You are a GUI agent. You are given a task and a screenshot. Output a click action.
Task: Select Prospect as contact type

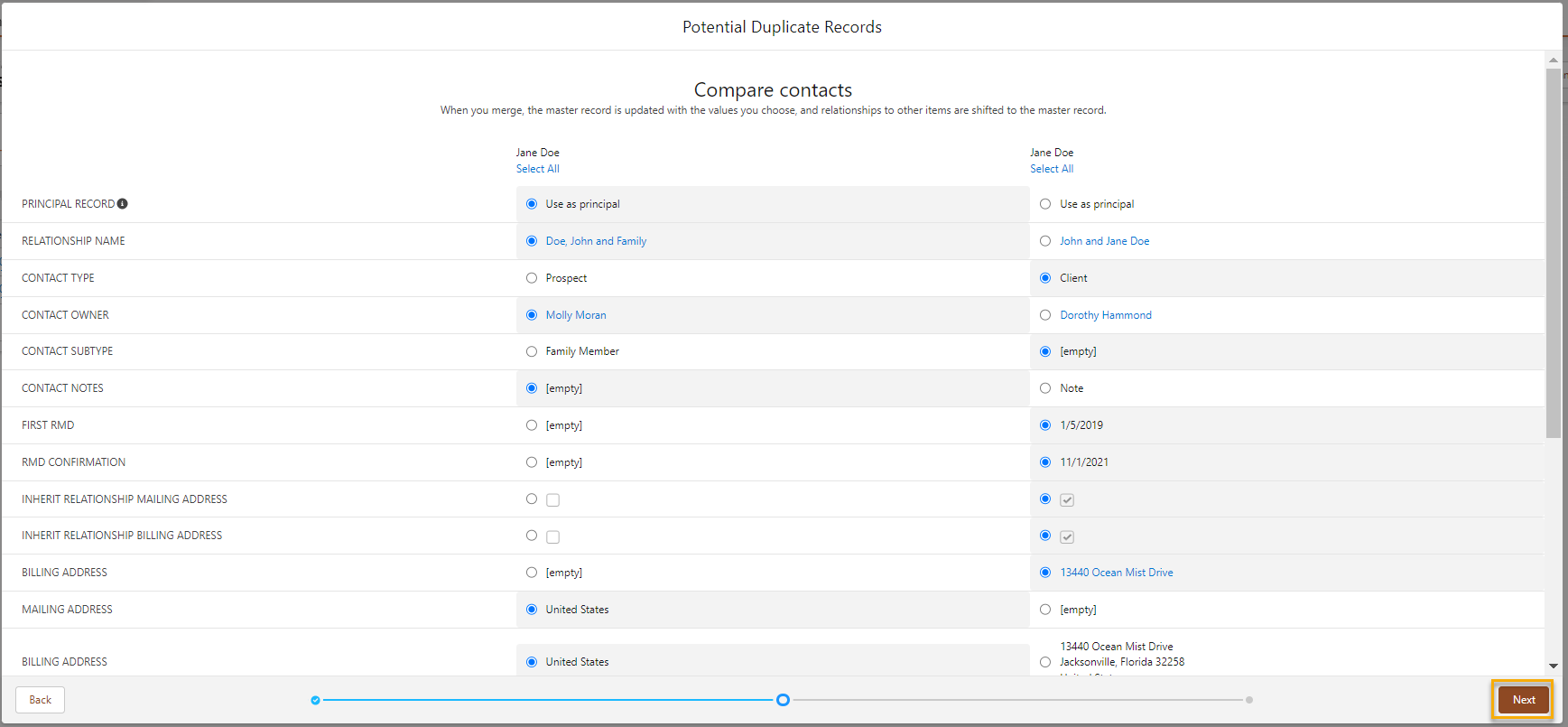coord(532,278)
